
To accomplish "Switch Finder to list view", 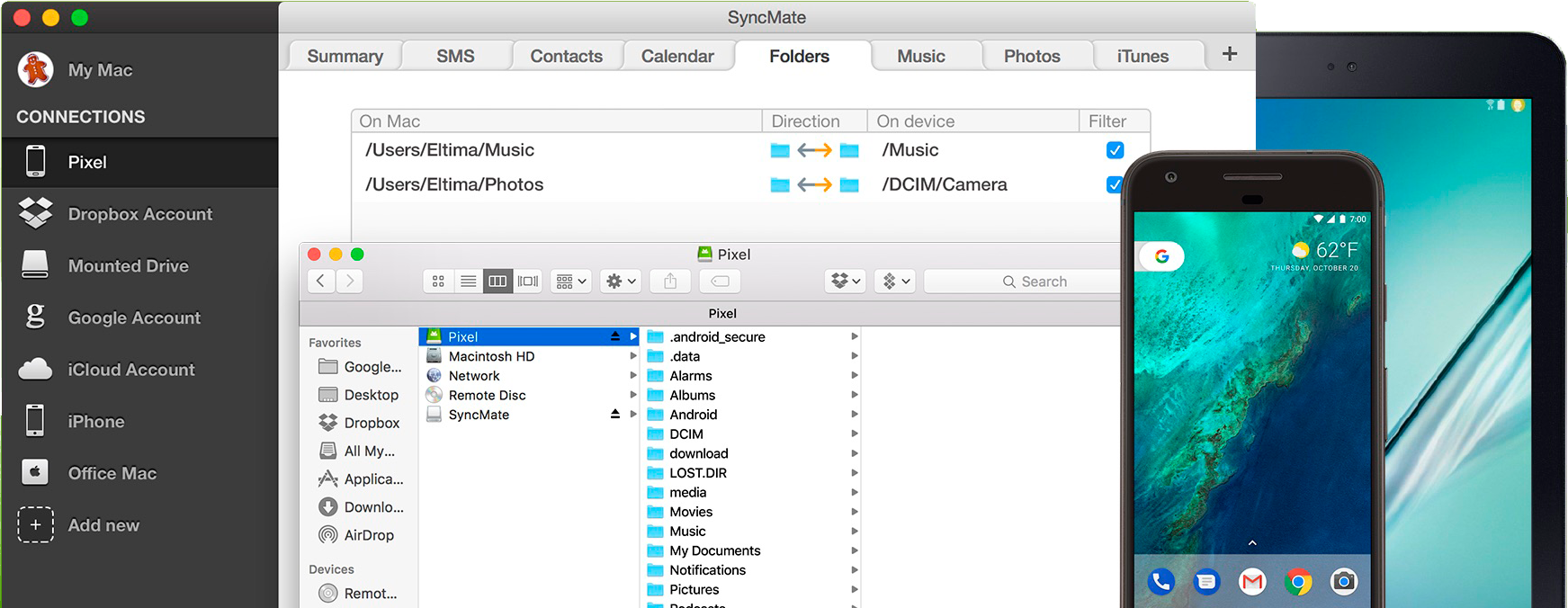I will coord(468,282).
